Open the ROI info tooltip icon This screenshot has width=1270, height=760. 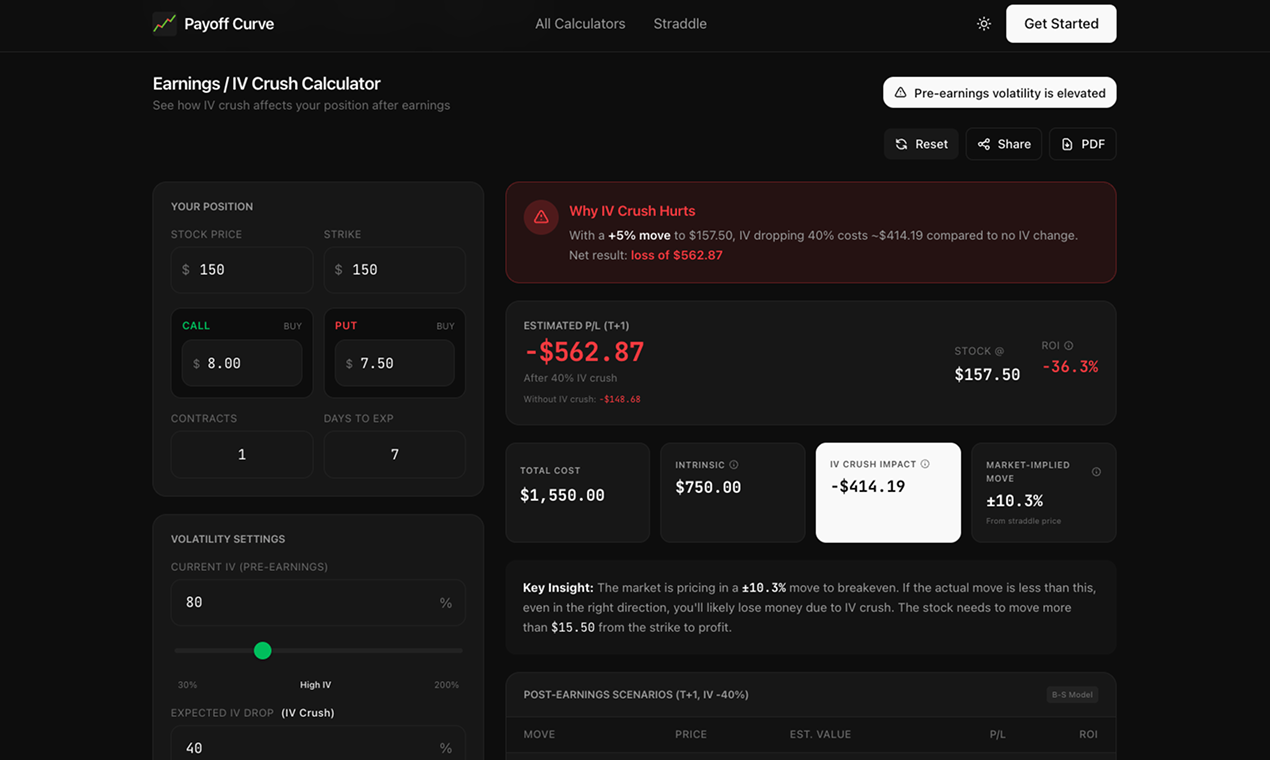coord(1068,345)
